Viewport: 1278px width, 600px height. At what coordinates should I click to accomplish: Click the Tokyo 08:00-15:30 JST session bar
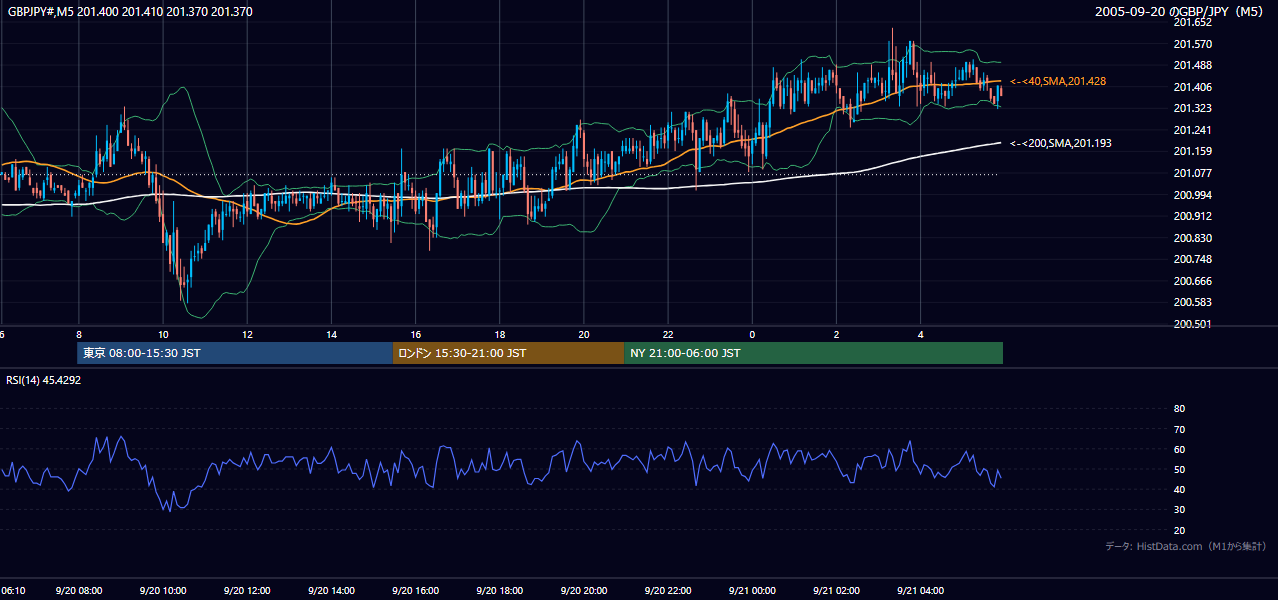[x=235, y=353]
